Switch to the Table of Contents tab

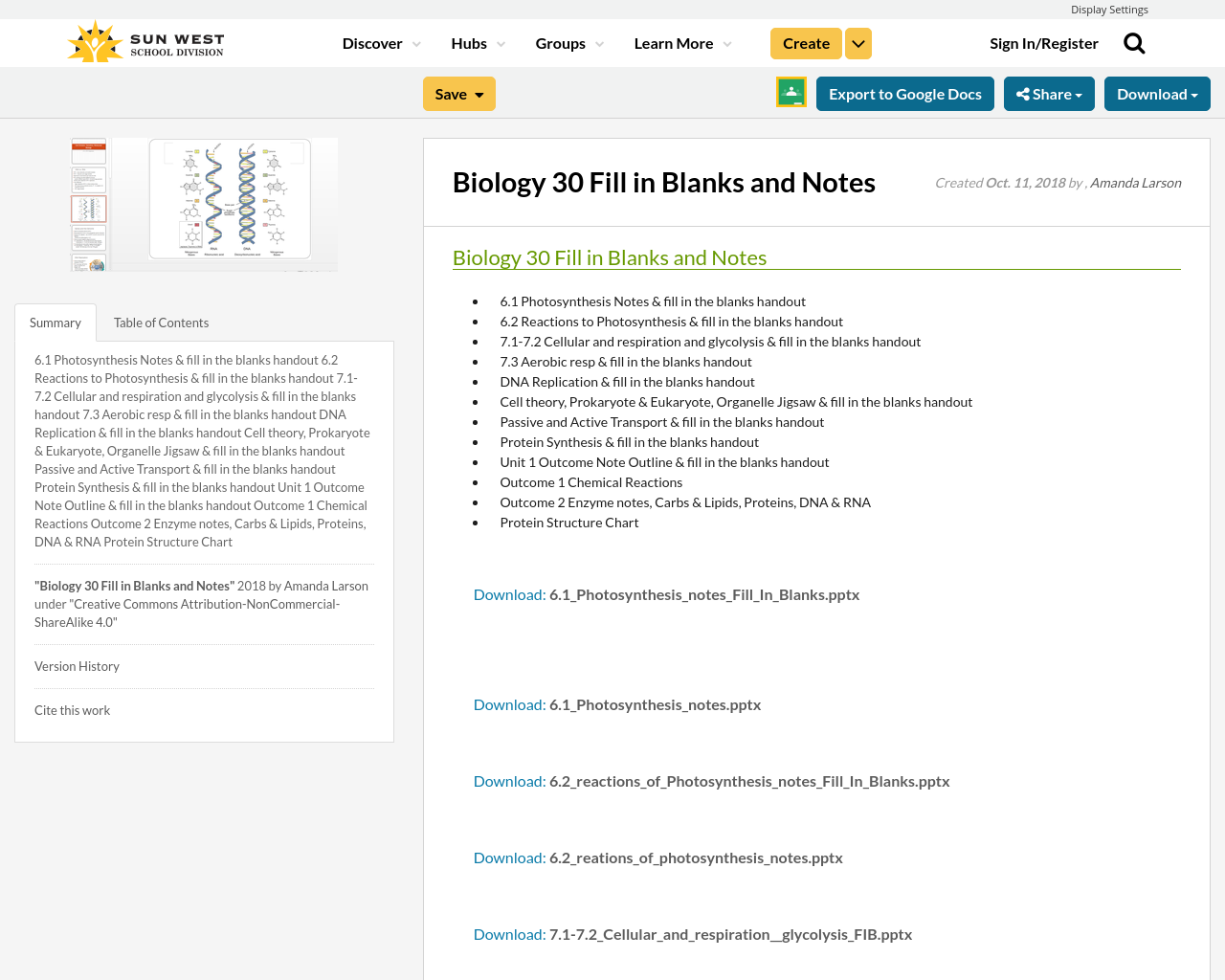[x=161, y=322]
